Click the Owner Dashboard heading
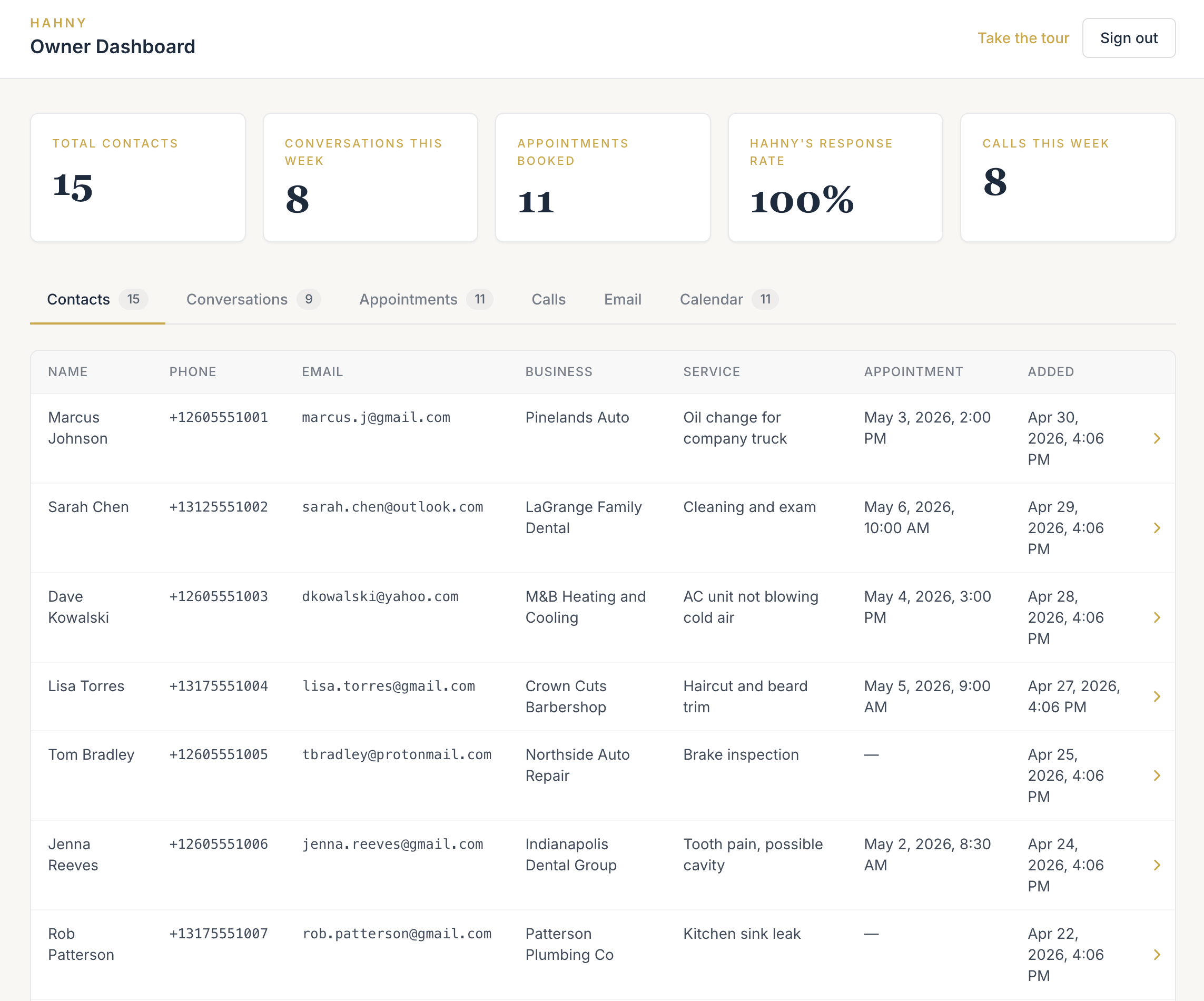Image resolution: width=1204 pixels, height=1001 pixels. (x=113, y=46)
